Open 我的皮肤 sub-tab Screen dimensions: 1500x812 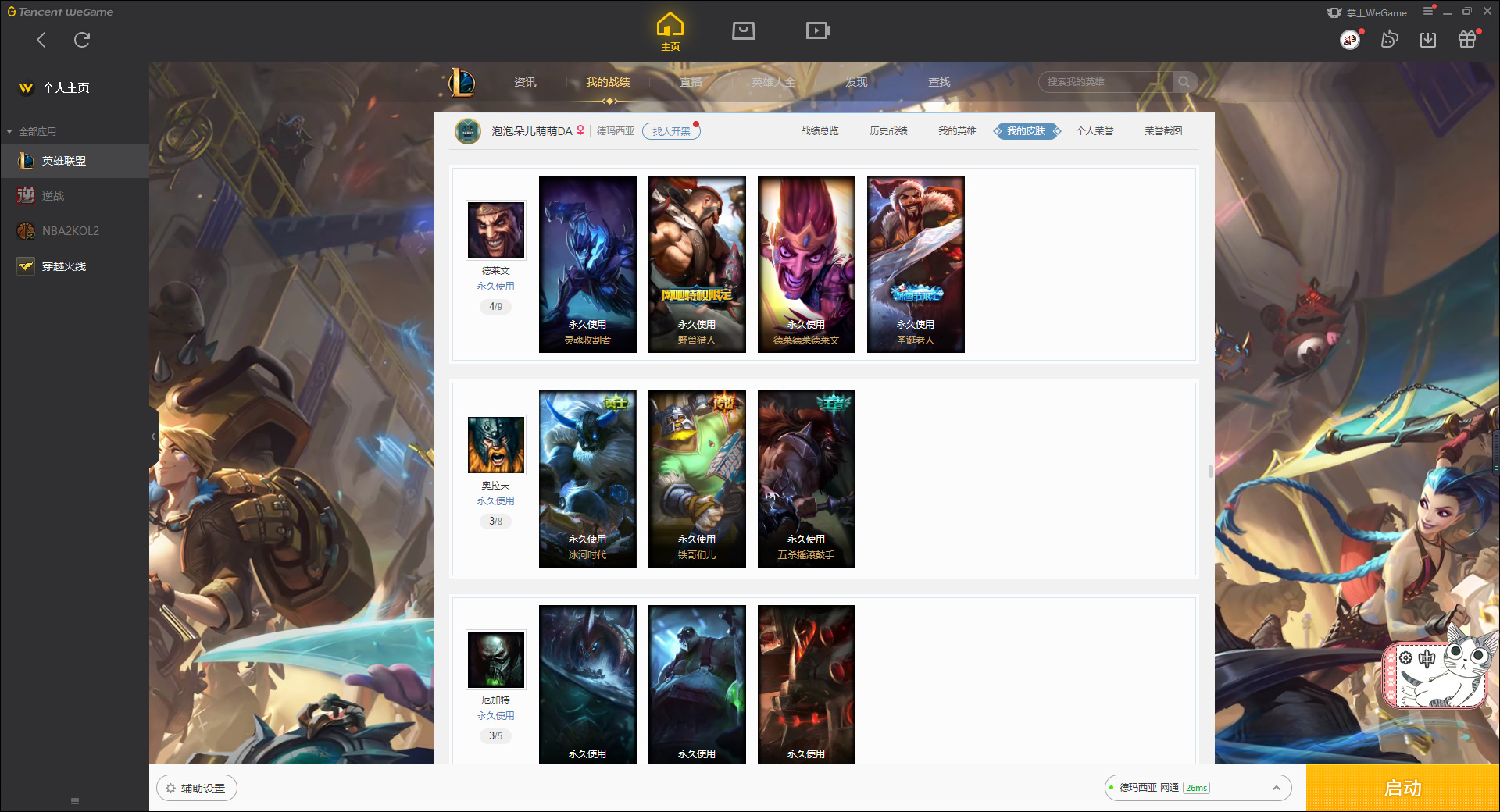point(1026,131)
